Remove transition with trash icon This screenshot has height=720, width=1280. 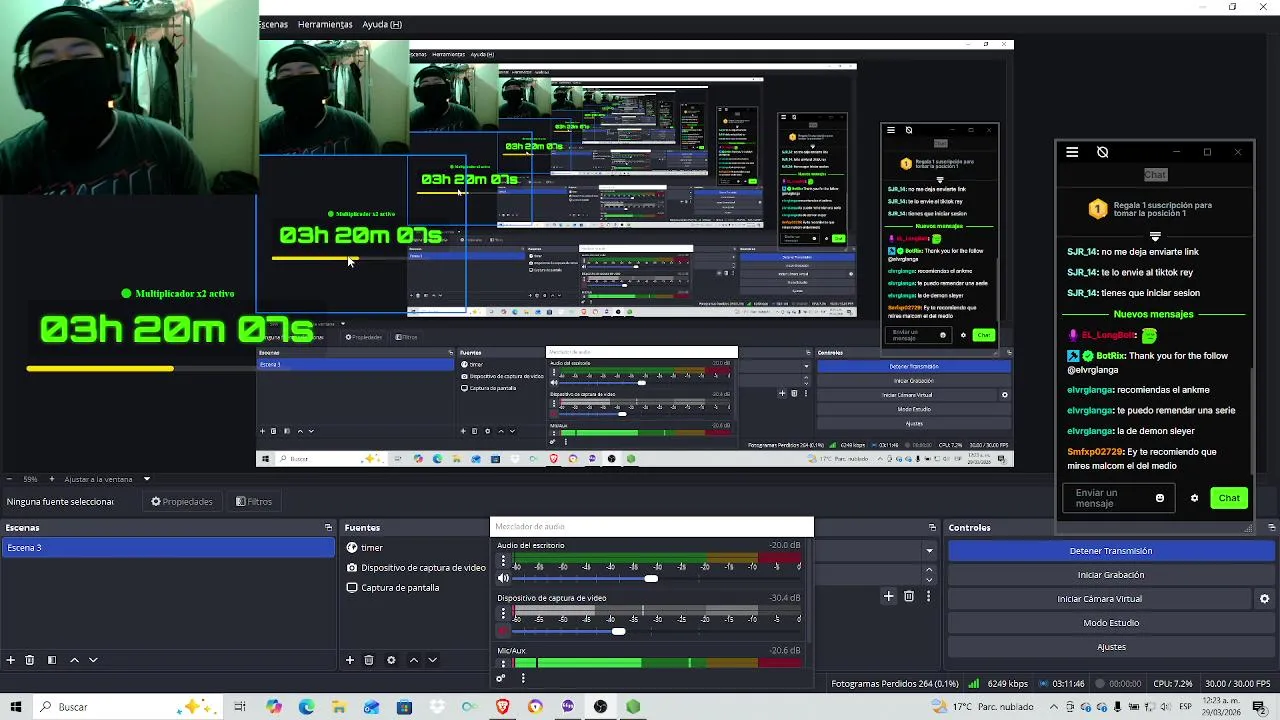click(x=908, y=596)
